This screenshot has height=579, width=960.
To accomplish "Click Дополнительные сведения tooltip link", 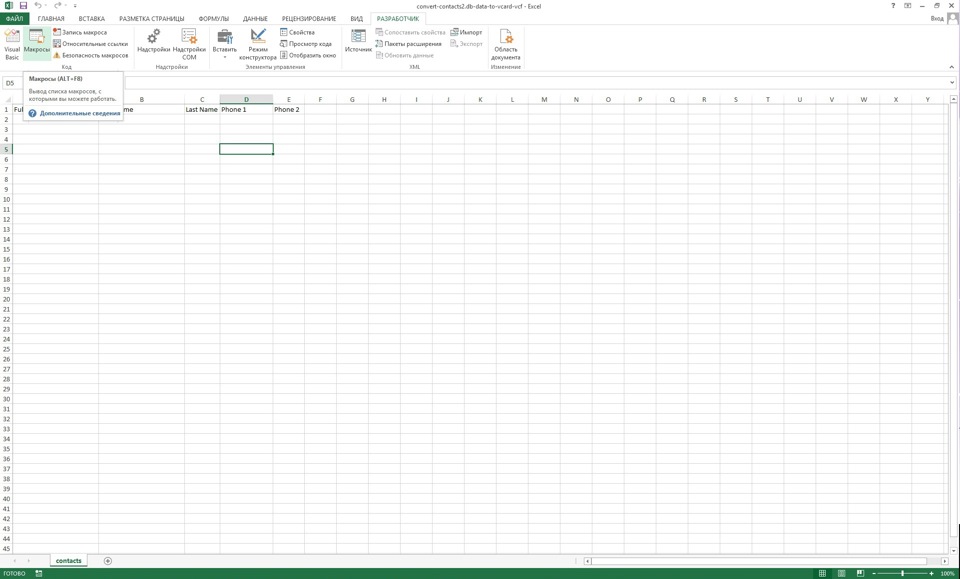I will coord(80,113).
